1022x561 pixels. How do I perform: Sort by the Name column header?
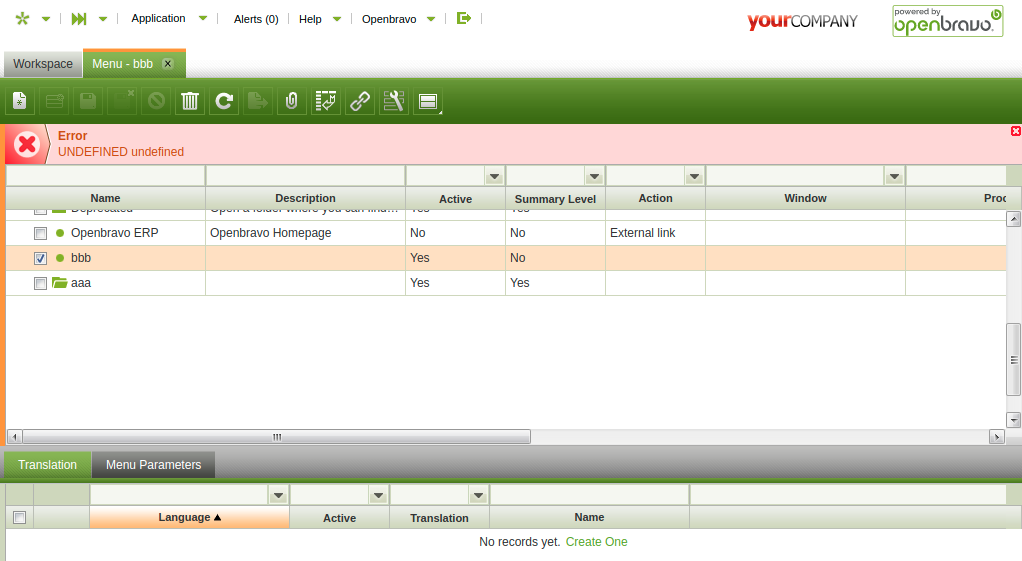coord(106,198)
